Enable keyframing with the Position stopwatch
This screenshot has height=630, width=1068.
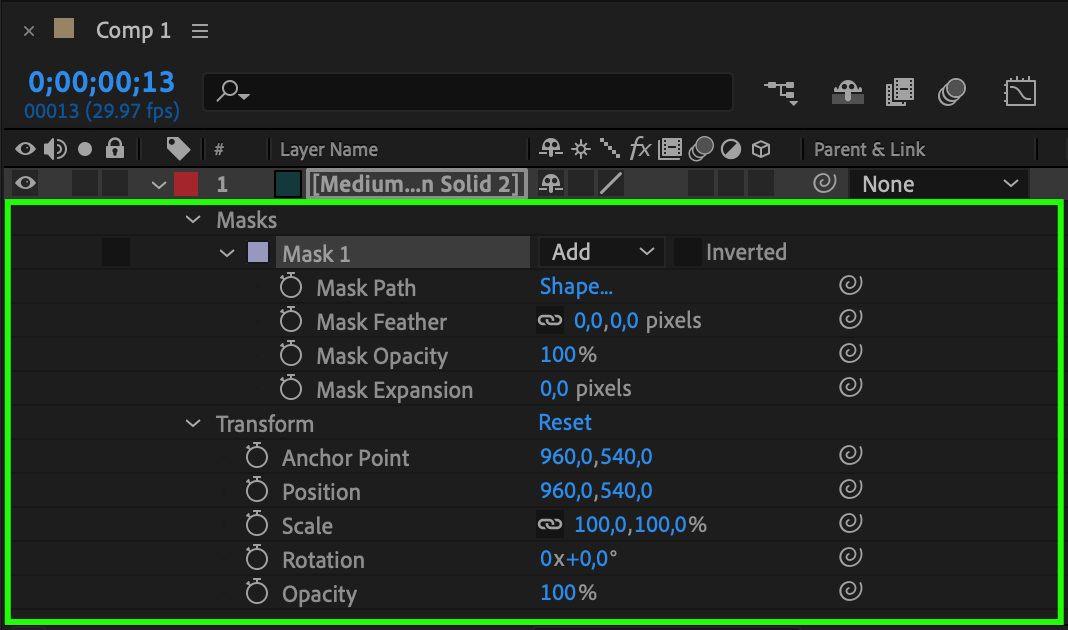257,492
